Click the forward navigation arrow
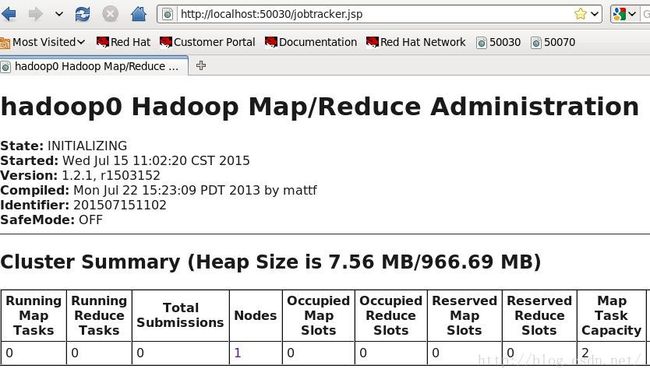The image size is (650, 376). point(36,15)
